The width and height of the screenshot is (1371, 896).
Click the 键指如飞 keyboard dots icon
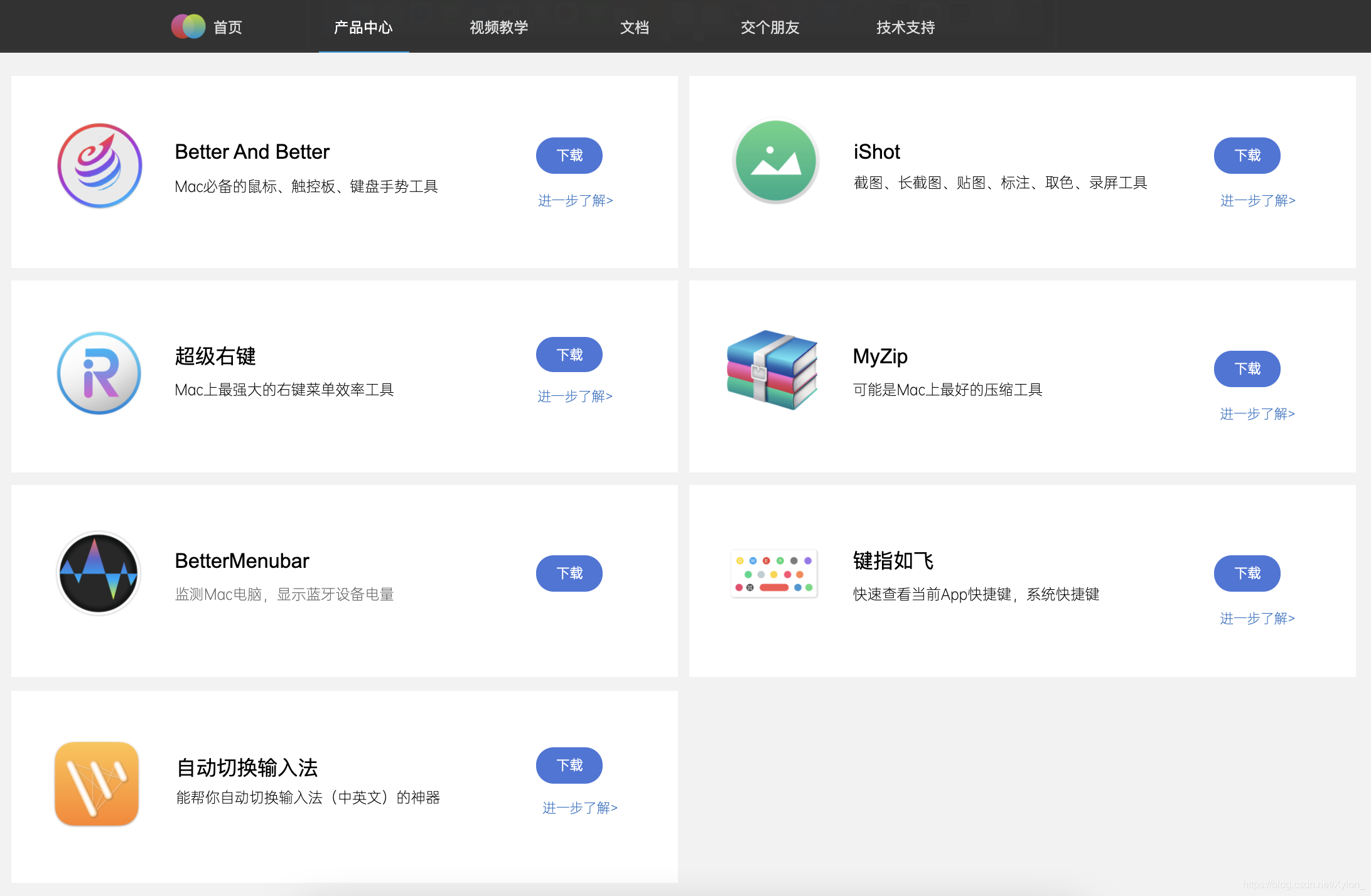coord(773,573)
